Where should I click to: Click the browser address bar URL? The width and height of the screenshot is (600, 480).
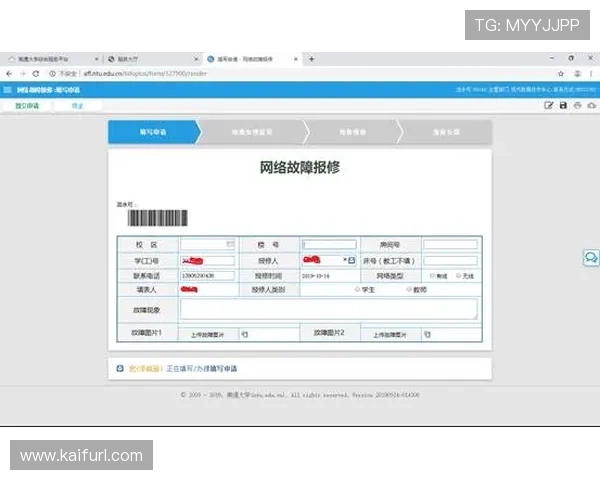click(x=145, y=73)
